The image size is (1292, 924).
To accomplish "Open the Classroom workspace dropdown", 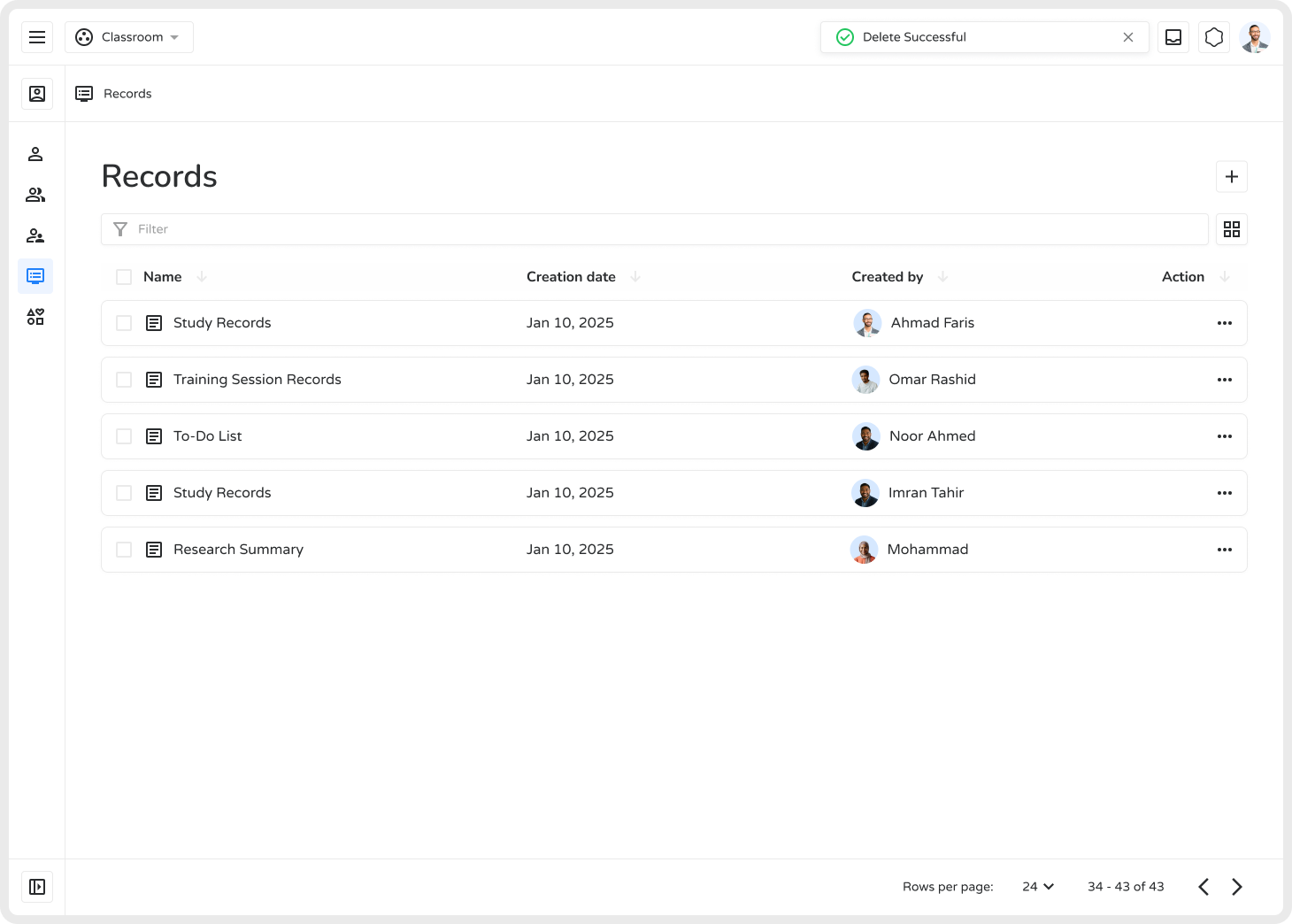I will (129, 37).
